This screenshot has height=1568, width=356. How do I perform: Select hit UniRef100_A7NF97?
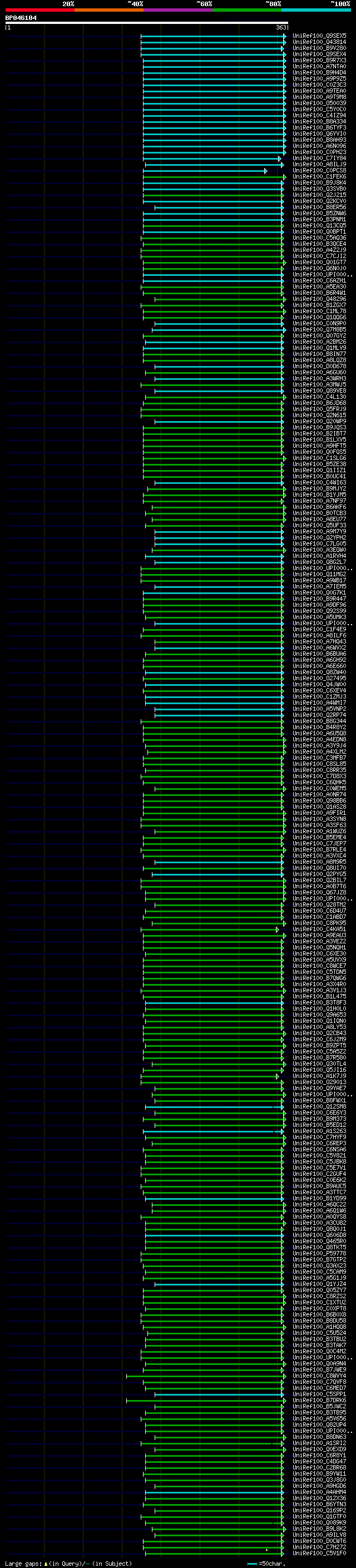[319, 501]
